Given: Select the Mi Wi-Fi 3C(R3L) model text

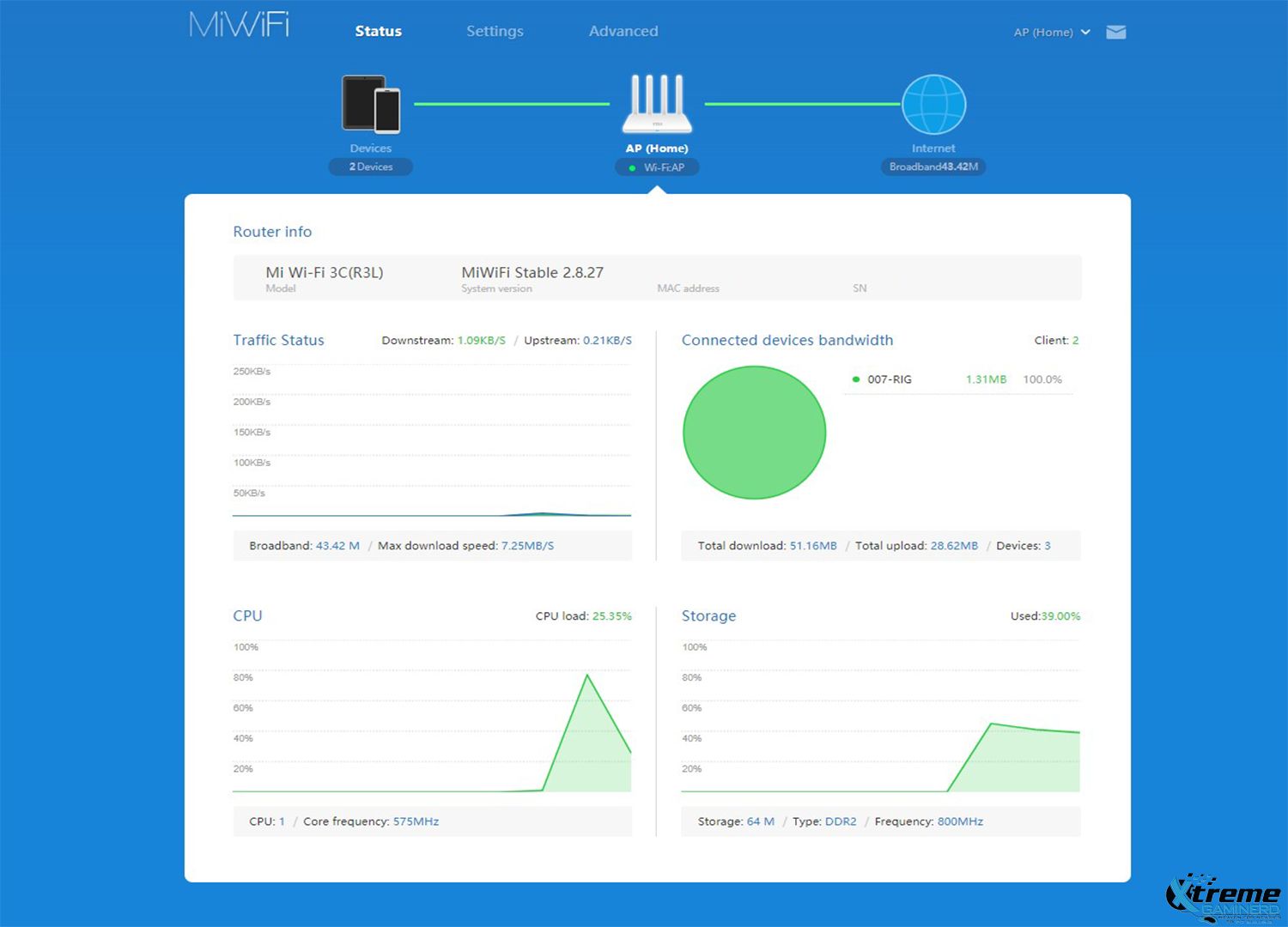Looking at the screenshot, I should [x=325, y=272].
